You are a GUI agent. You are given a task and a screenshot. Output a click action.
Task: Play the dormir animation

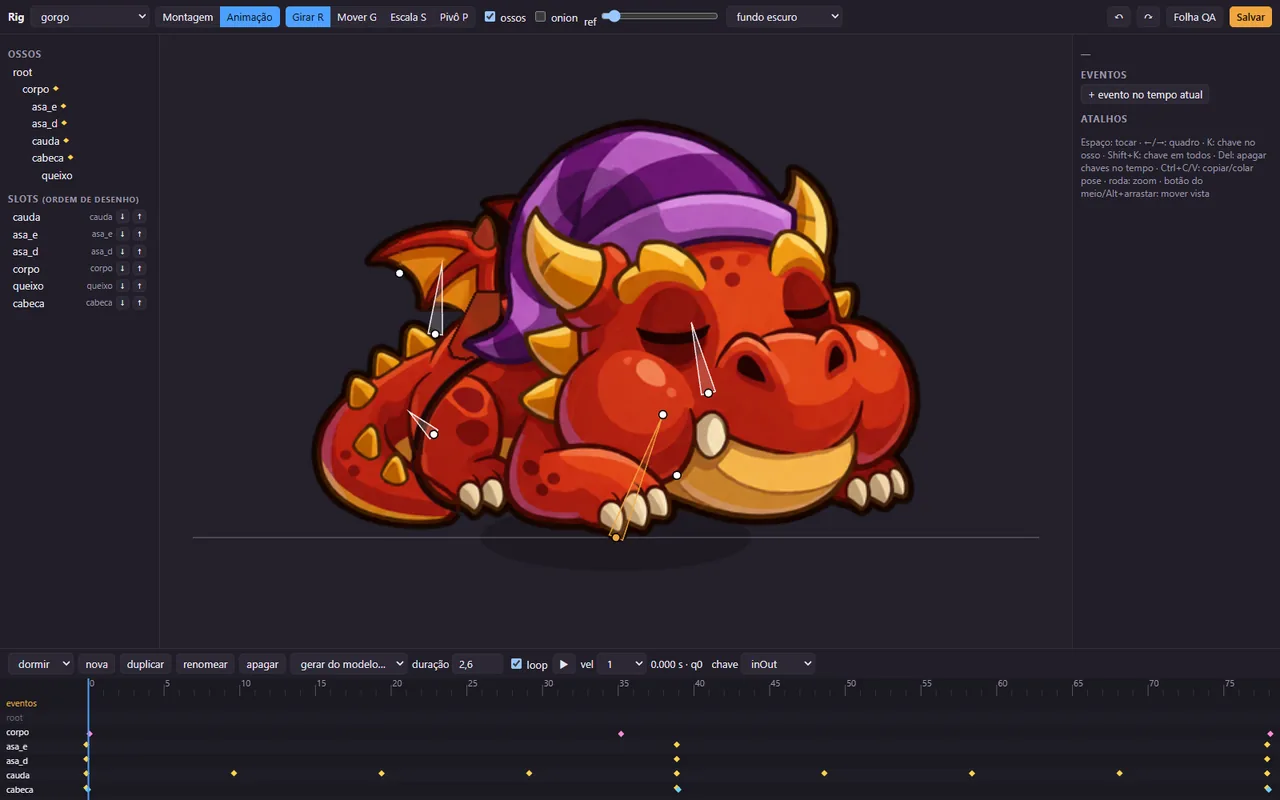click(x=564, y=664)
